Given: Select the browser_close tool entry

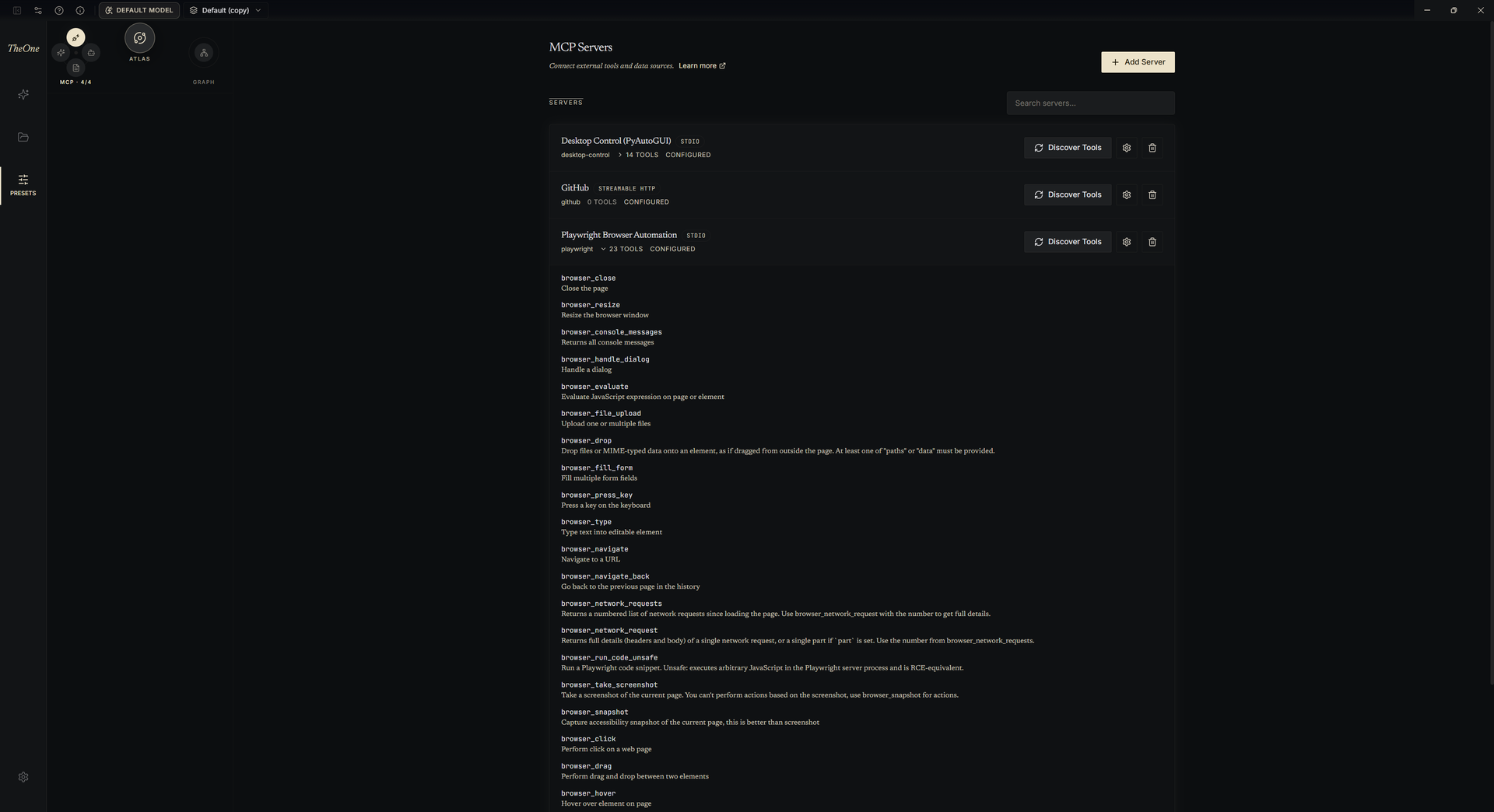Looking at the screenshot, I should point(588,283).
